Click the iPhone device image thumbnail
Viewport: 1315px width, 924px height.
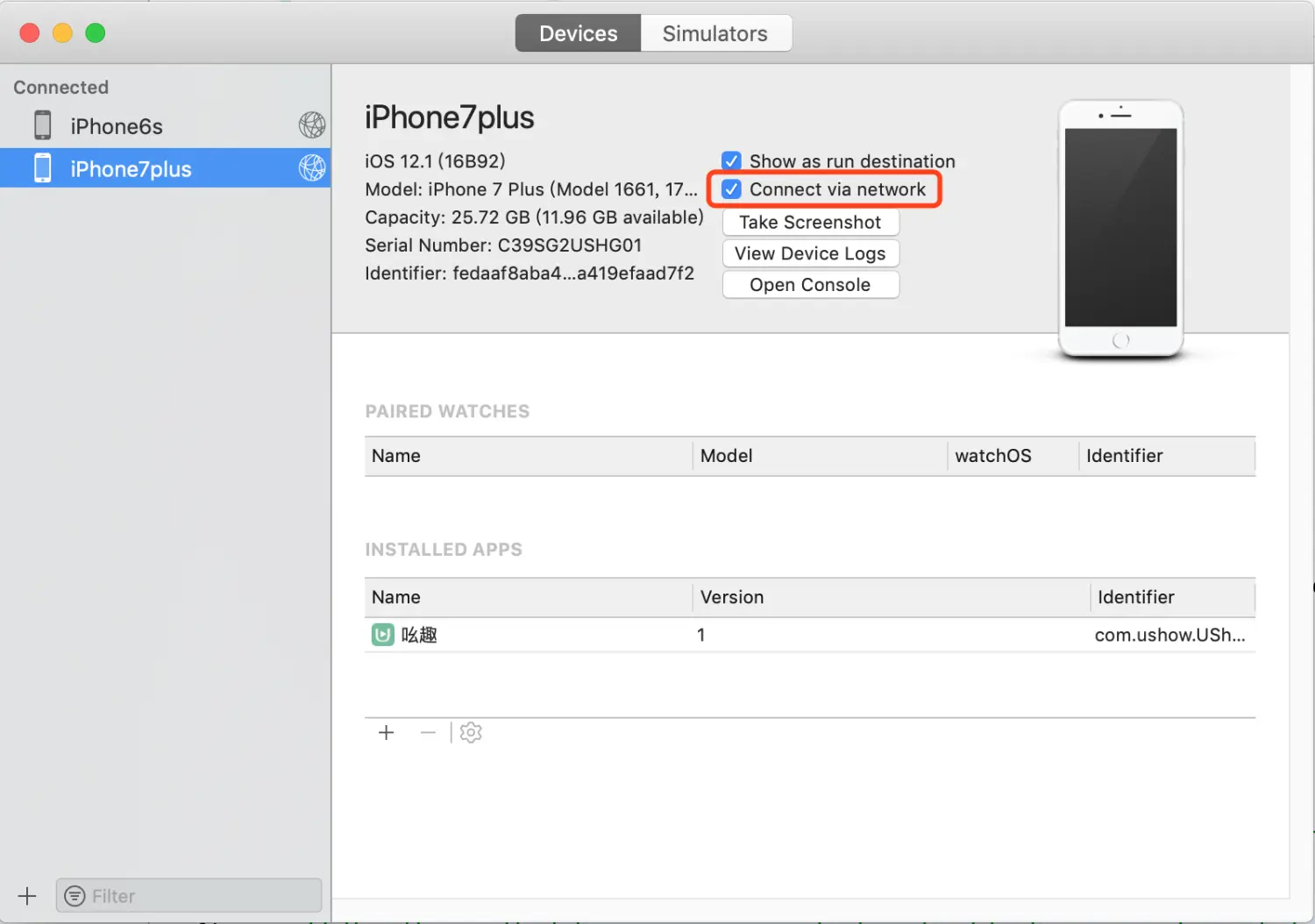pyautogui.click(x=1120, y=230)
